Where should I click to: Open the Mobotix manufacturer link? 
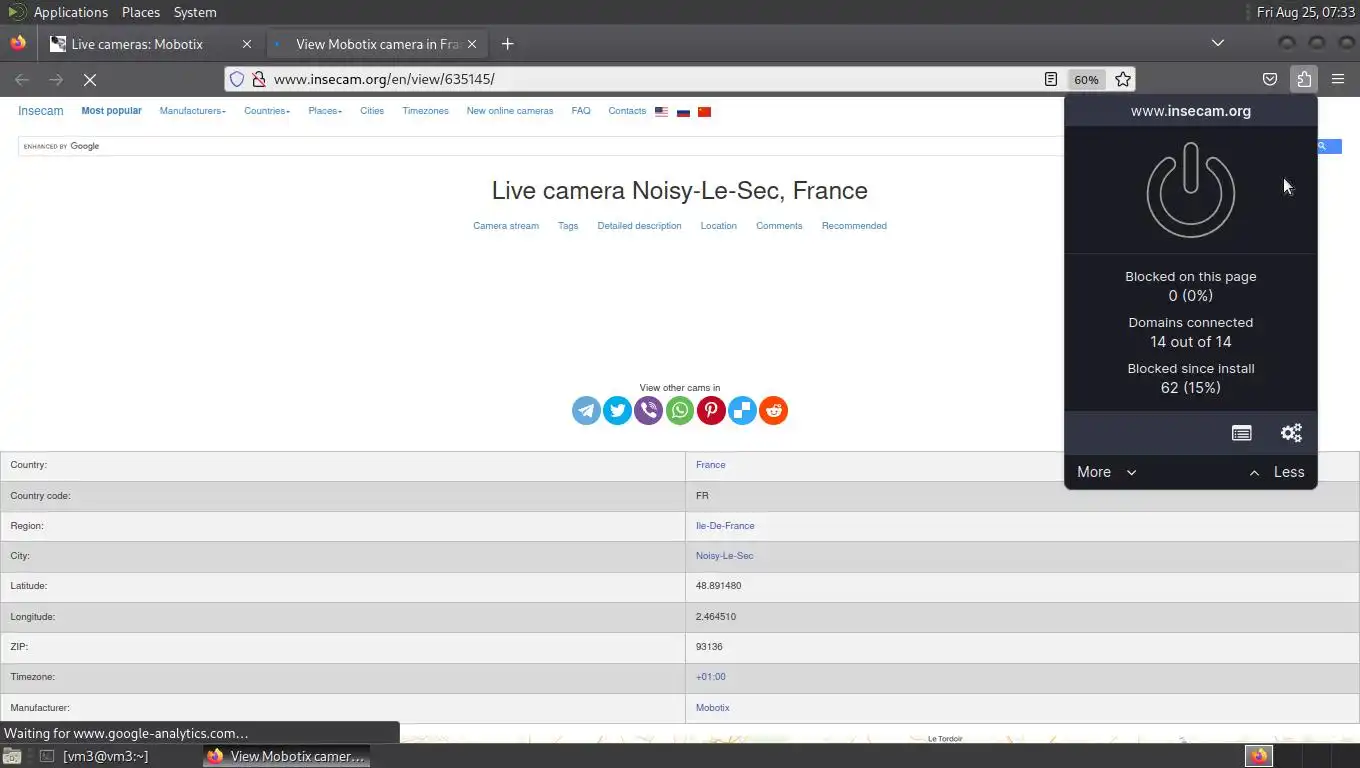click(712, 708)
